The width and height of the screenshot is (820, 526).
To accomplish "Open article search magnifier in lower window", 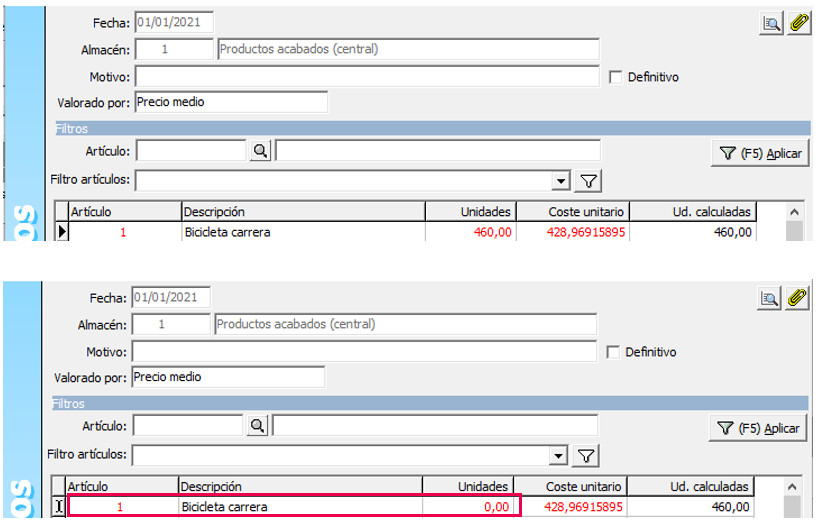I will click(257, 426).
